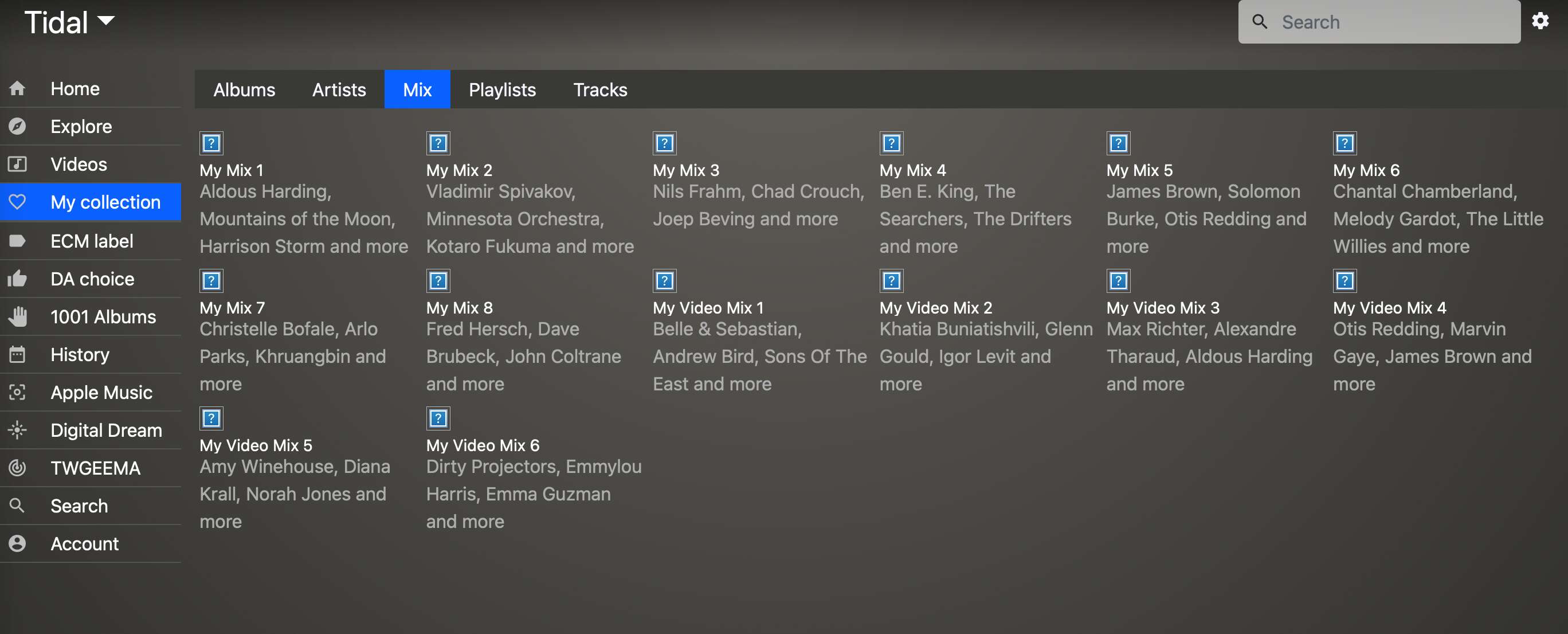
Task: Open the My Video Mix 4 thumbnail
Action: 1344,281
